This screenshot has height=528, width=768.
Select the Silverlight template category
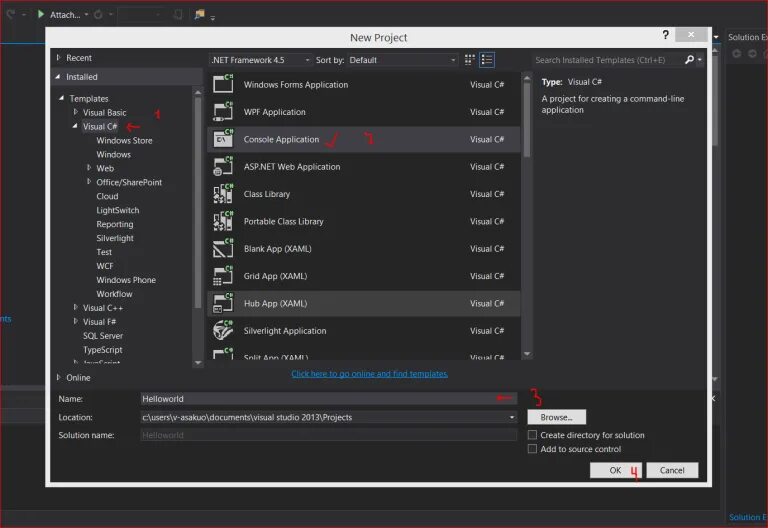tap(115, 238)
